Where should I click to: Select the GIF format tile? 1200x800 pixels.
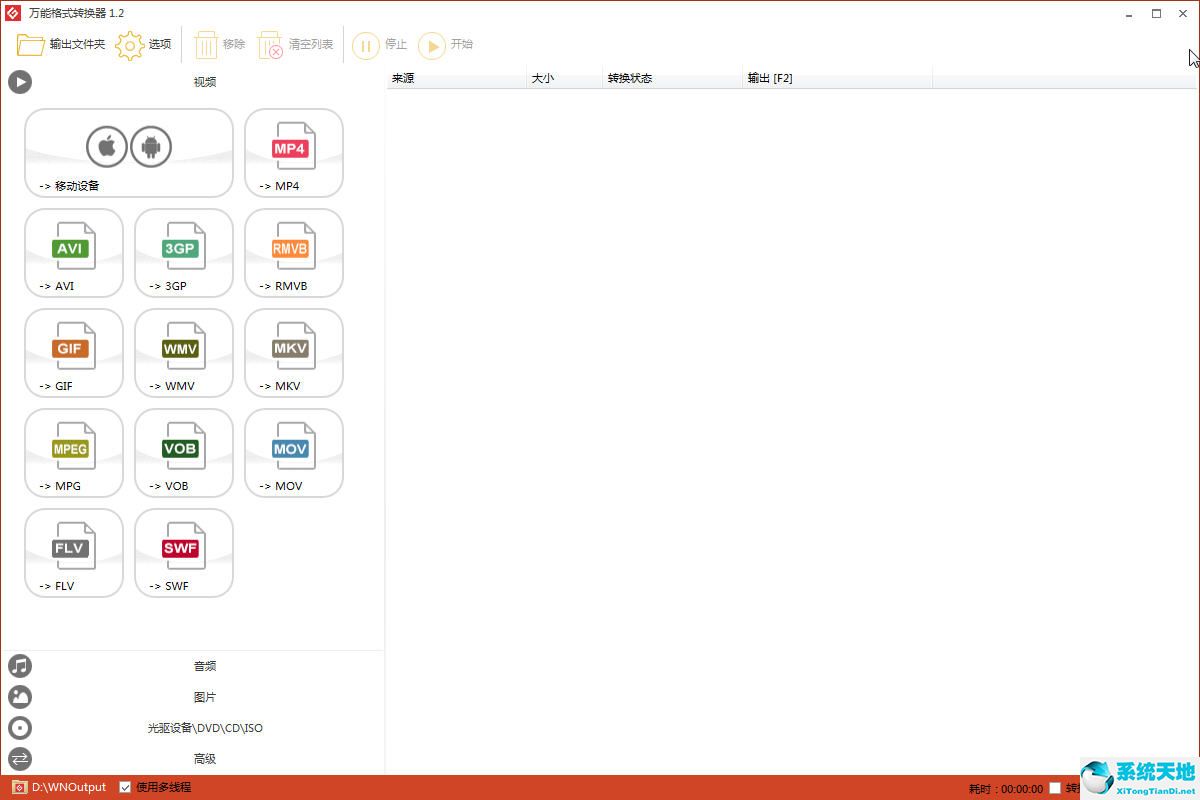pyautogui.click(x=74, y=353)
